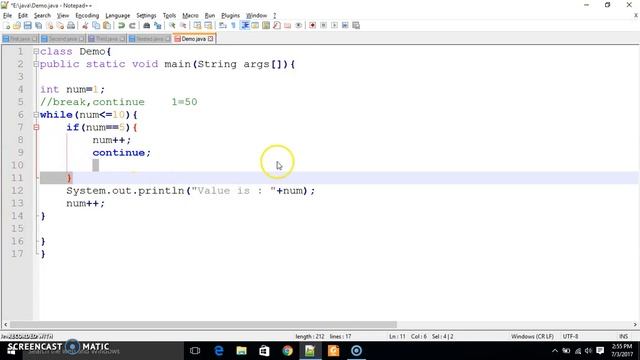
Task: Print the document using printer icon
Action: [71, 25]
